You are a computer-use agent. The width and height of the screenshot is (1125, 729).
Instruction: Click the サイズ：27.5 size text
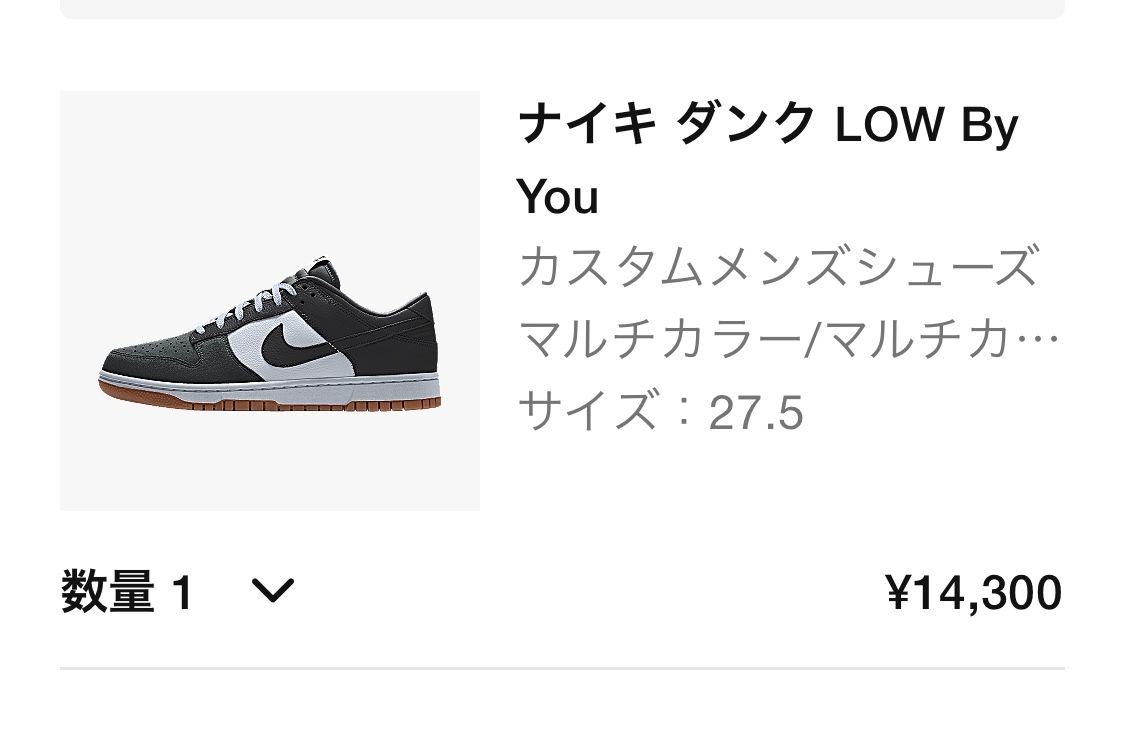663,408
